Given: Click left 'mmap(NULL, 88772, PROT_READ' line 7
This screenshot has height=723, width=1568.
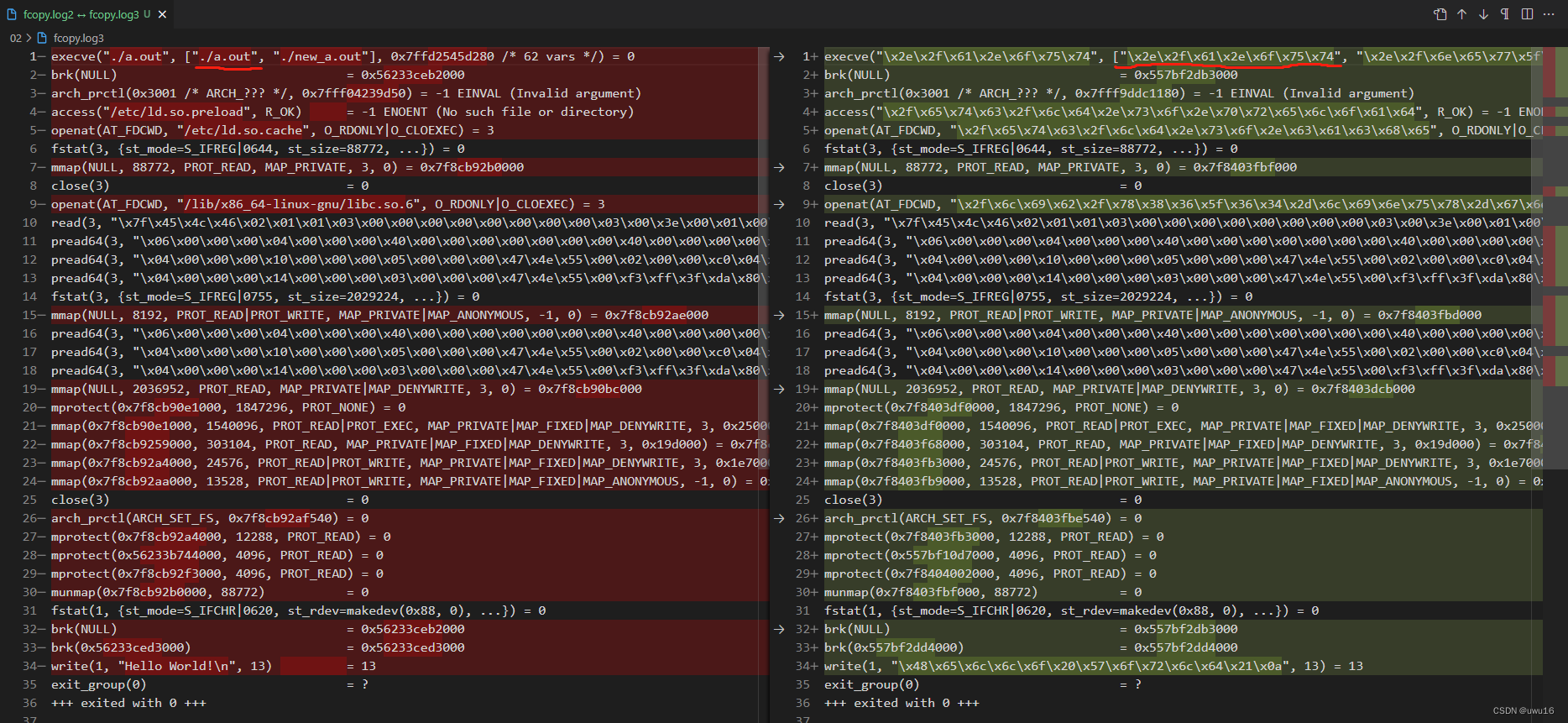Looking at the screenshot, I should click(x=287, y=167).
